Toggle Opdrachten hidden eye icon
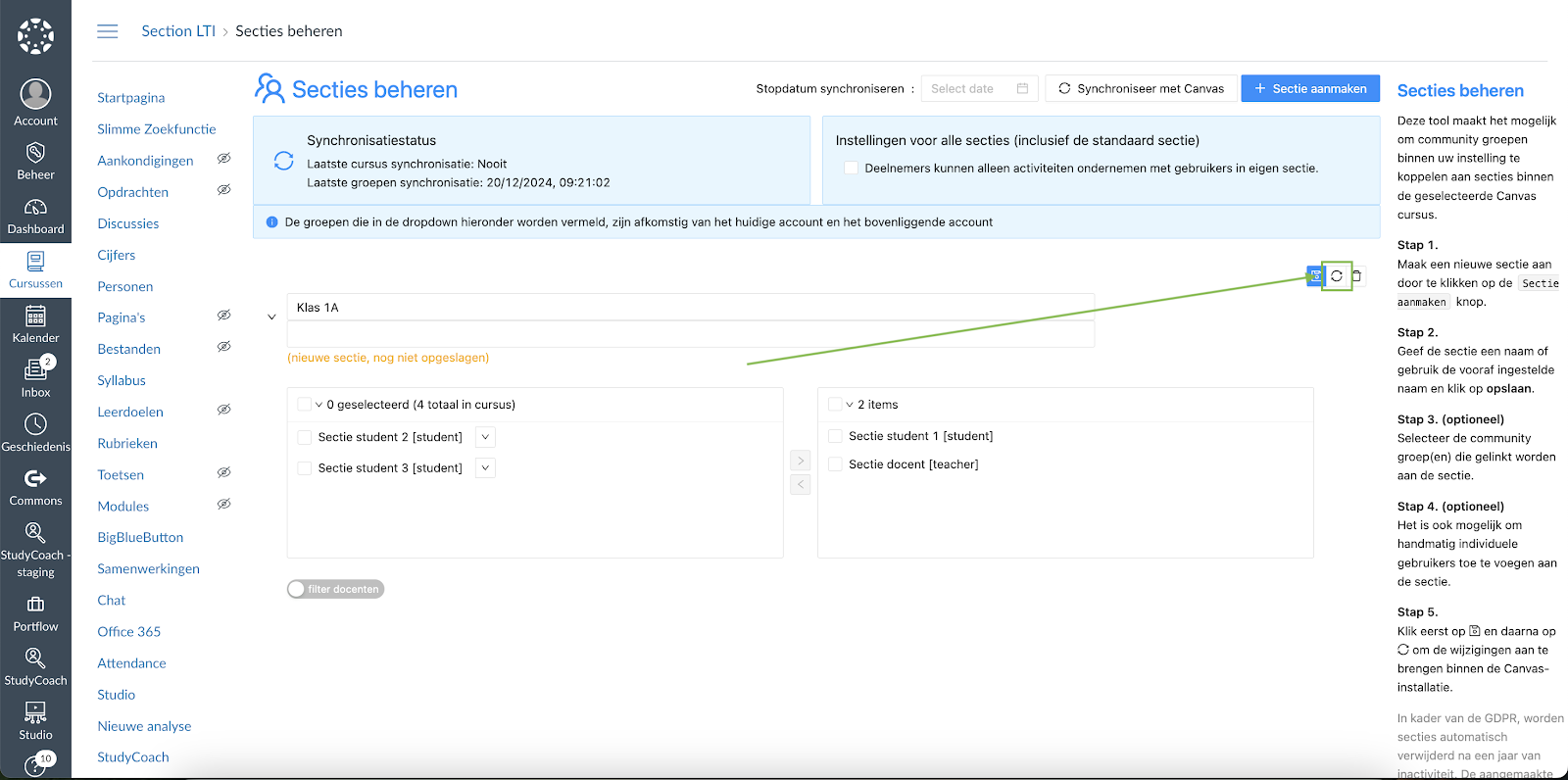 tap(223, 190)
